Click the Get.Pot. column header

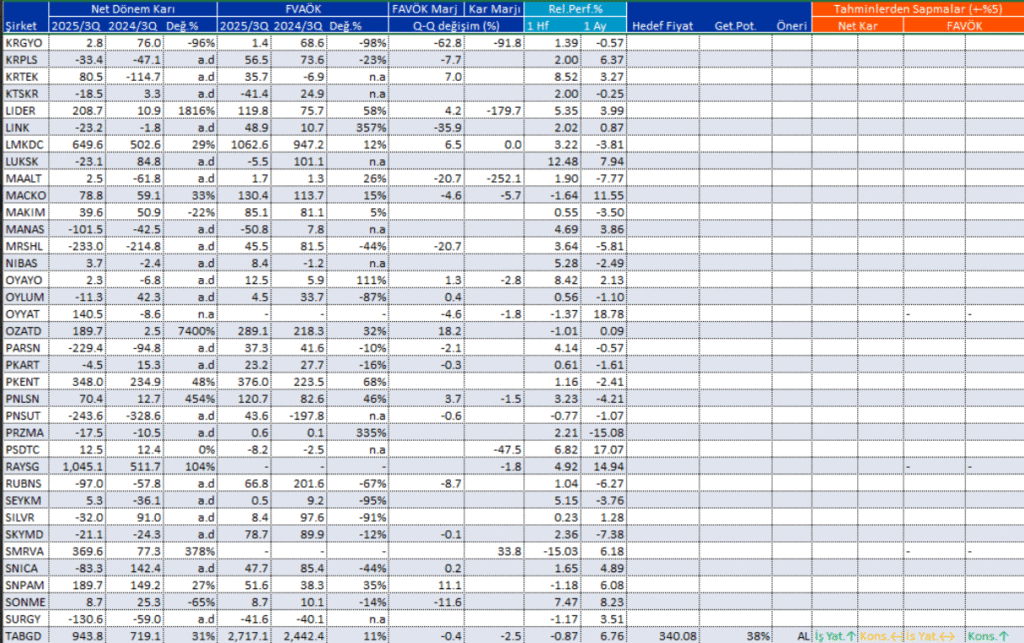tap(735, 26)
